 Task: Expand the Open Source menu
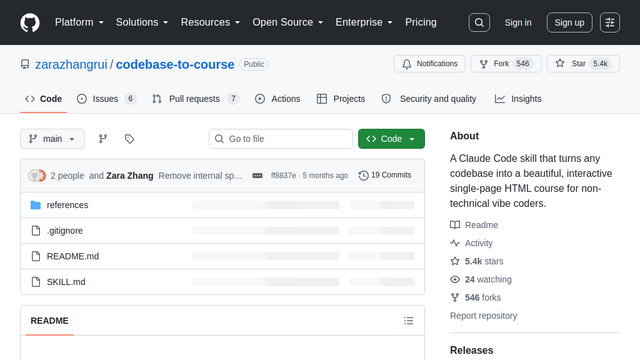click(x=288, y=22)
